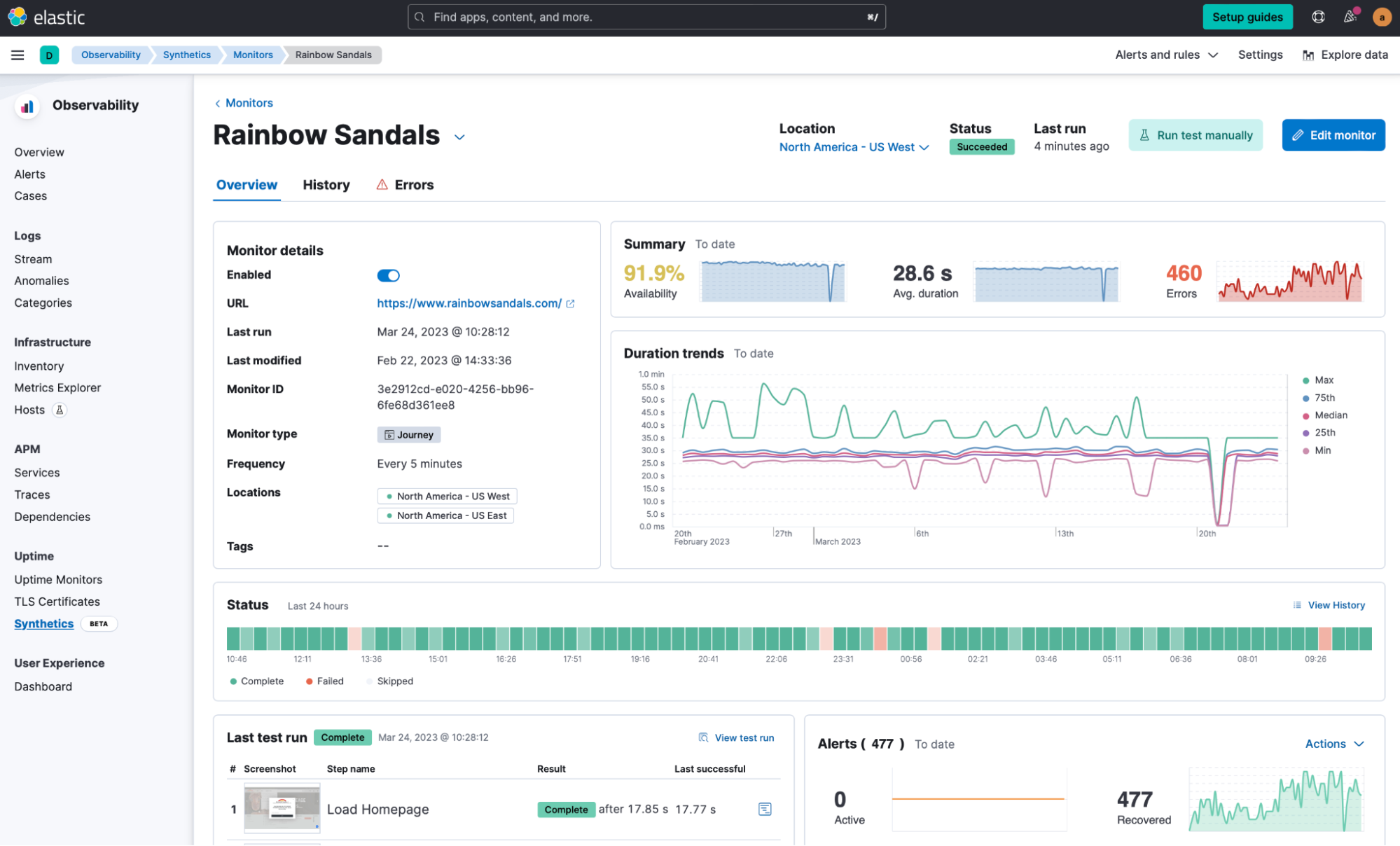Click Run test manually
This screenshot has height=846, width=1400.
[x=1195, y=135]
